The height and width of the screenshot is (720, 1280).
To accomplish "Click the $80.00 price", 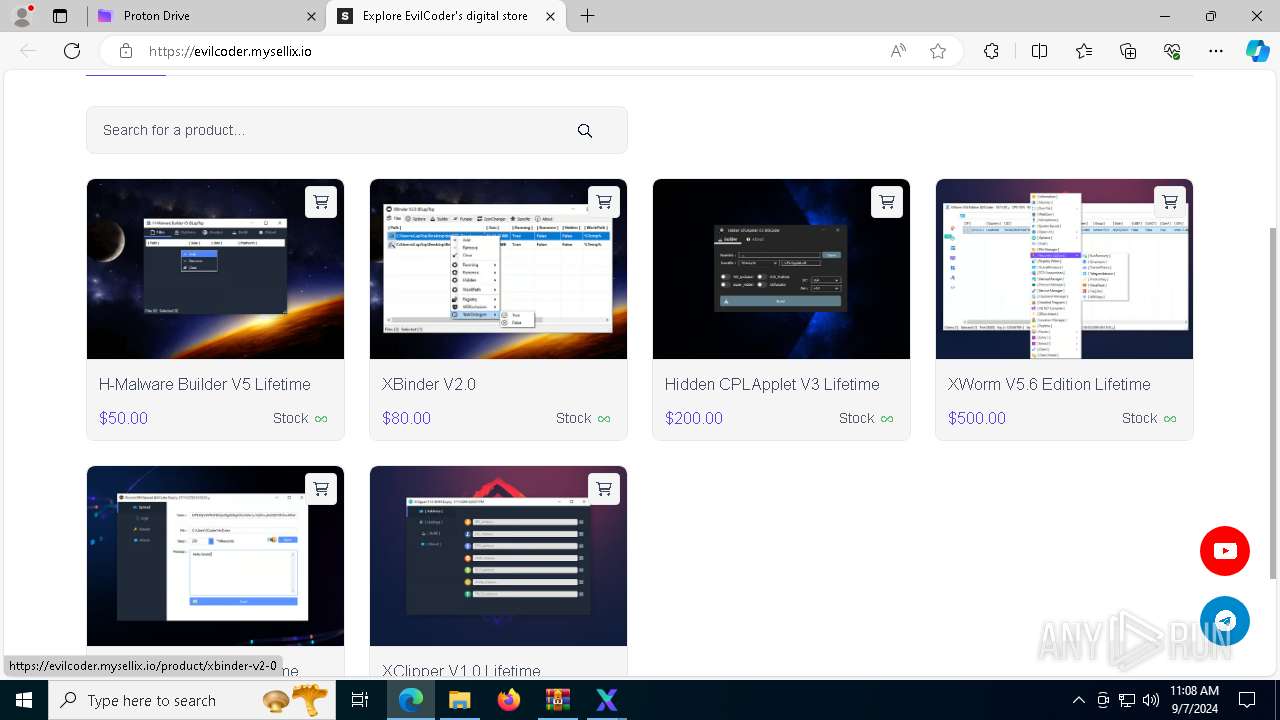I will 406,418.
